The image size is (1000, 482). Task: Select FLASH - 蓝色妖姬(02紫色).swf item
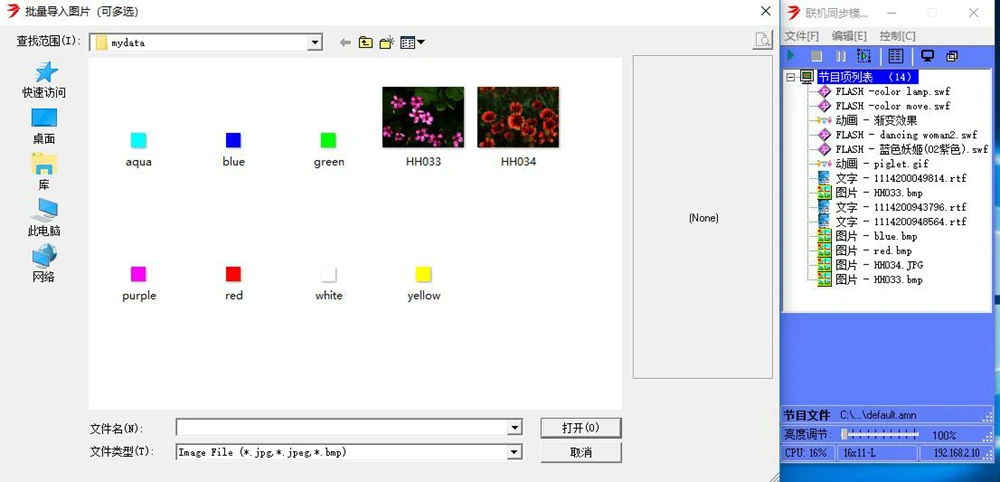coord(911,149)
